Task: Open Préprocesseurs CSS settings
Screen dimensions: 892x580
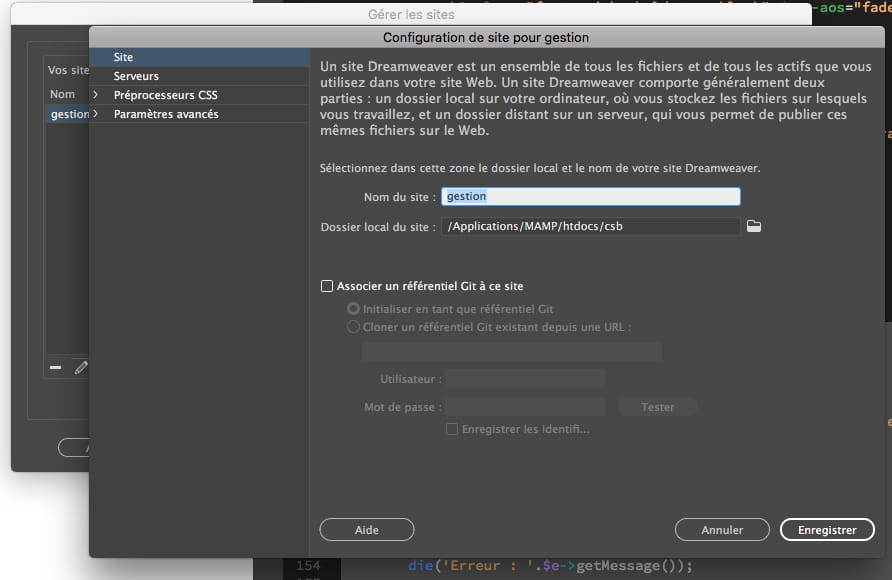Action: pos(166,95)
